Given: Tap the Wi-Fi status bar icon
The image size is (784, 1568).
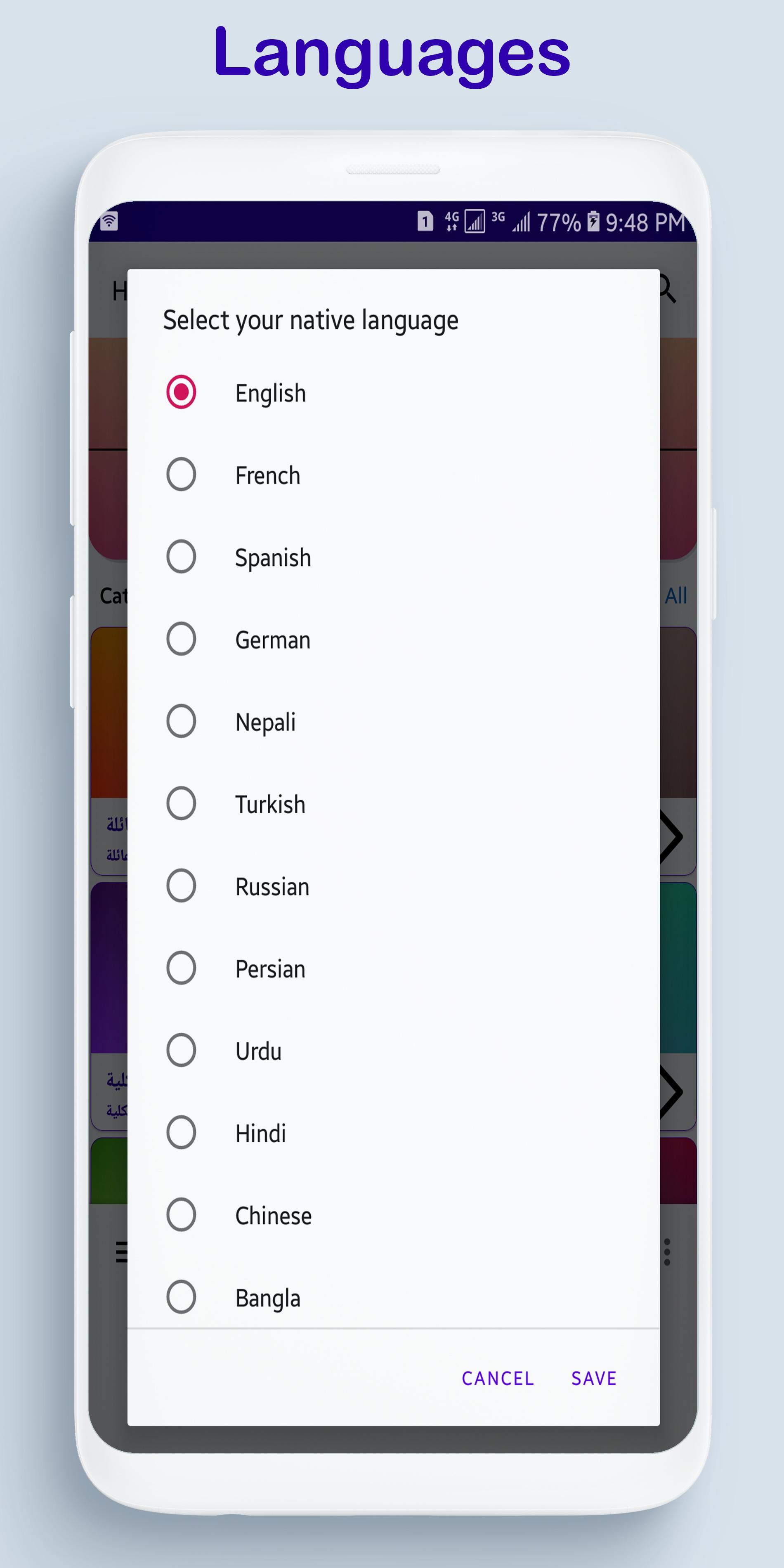Looking at the screenshot, I should (x=110, y=220).
